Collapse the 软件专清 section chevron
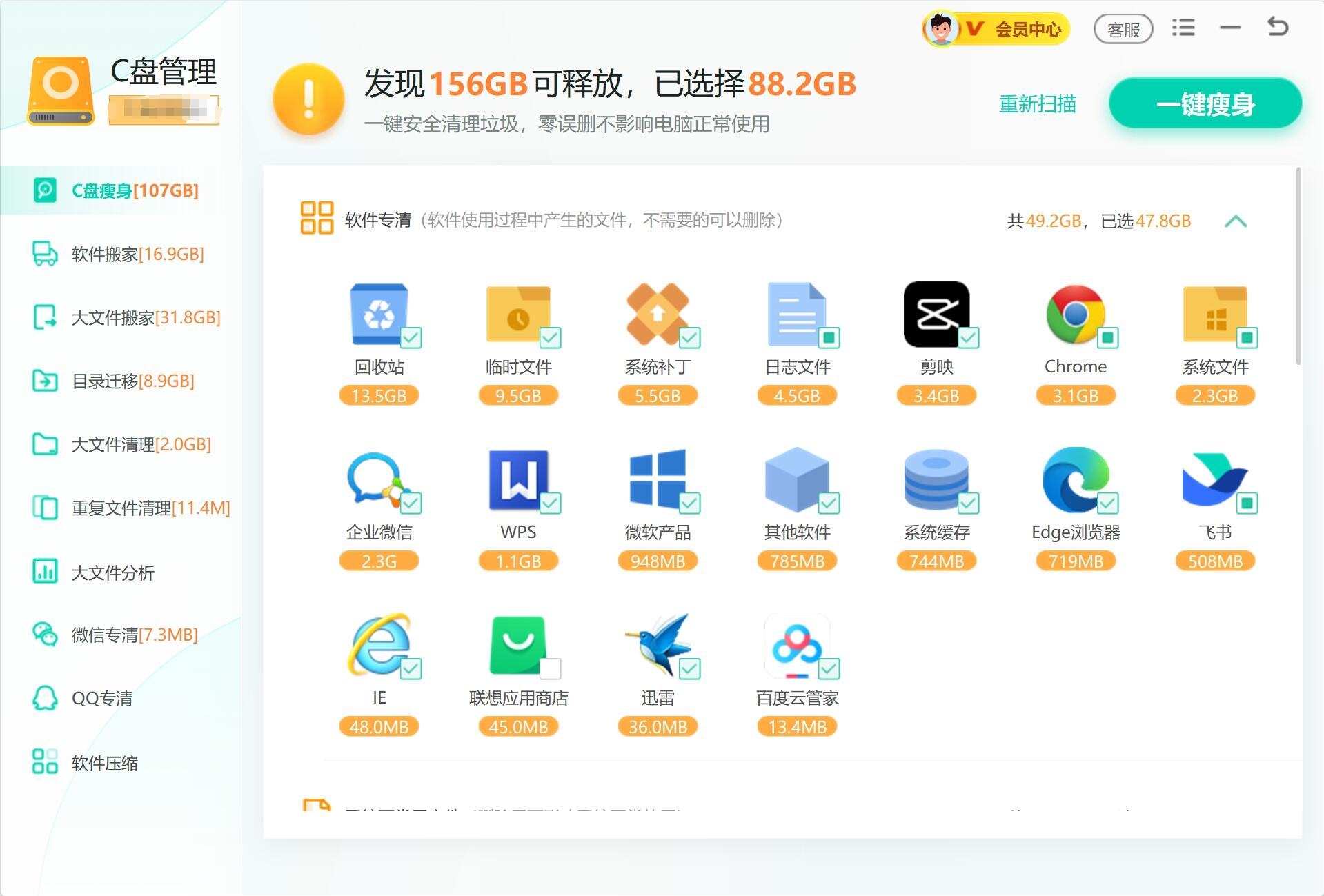 pos(1236,221)
